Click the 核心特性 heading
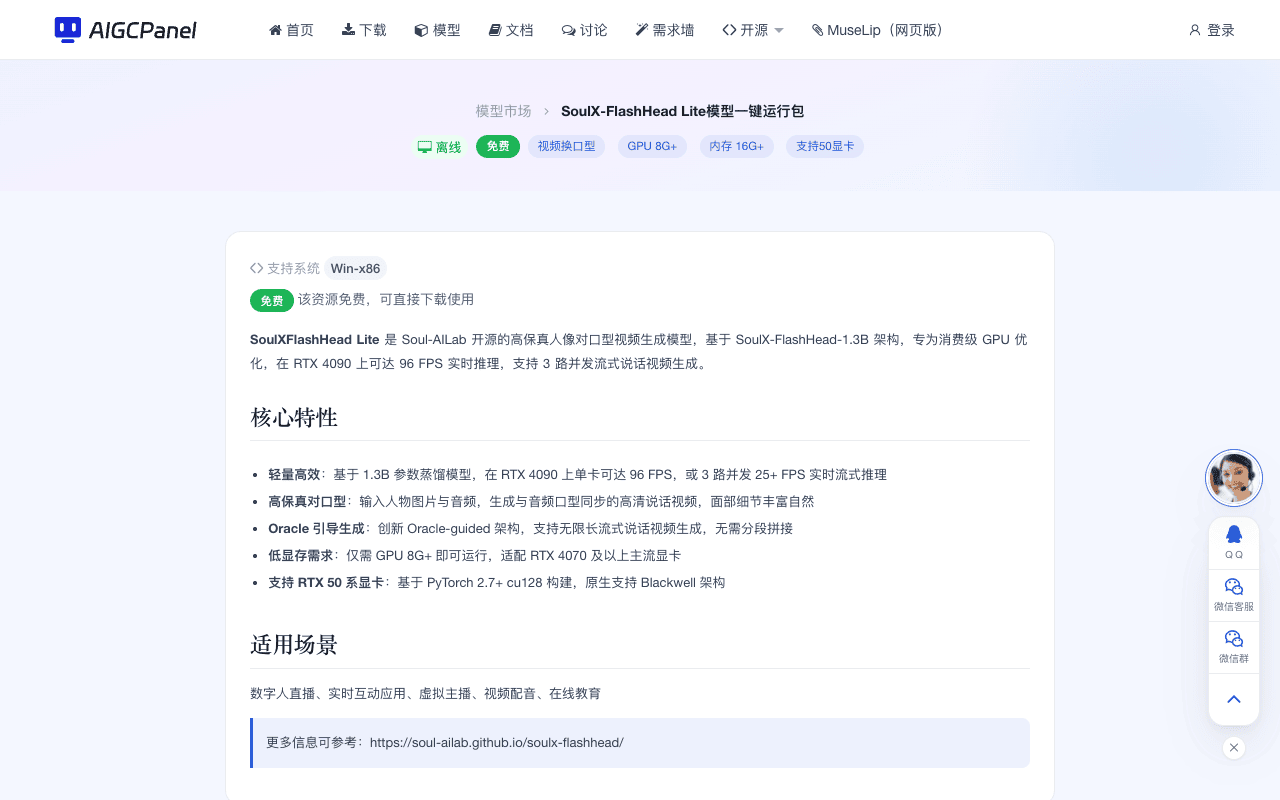 click(294, 417)
